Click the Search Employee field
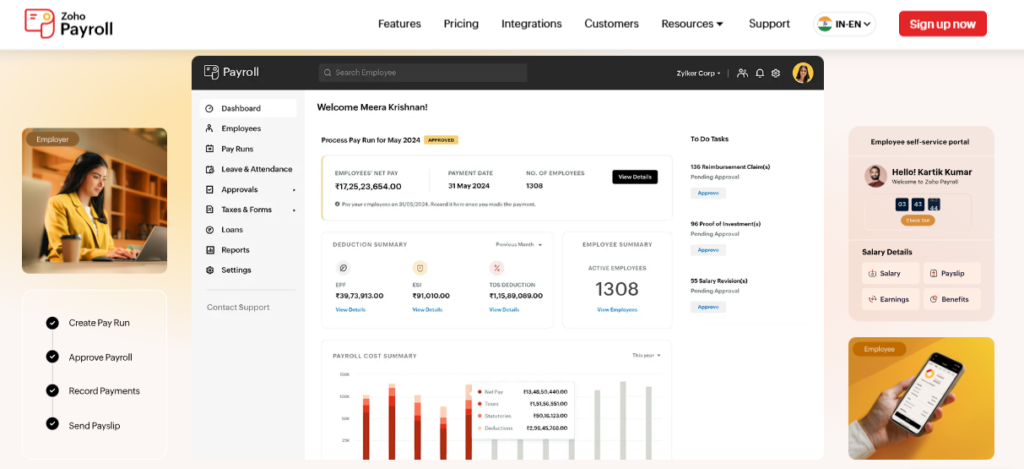 click(x=423, y=73)
